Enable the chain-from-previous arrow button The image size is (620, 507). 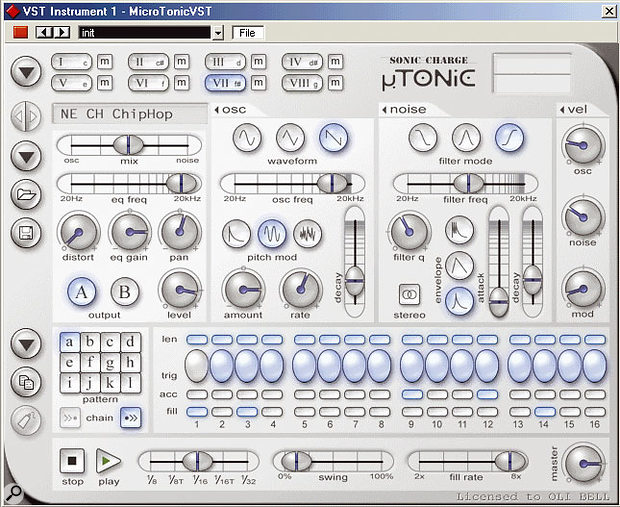point(70,418)
